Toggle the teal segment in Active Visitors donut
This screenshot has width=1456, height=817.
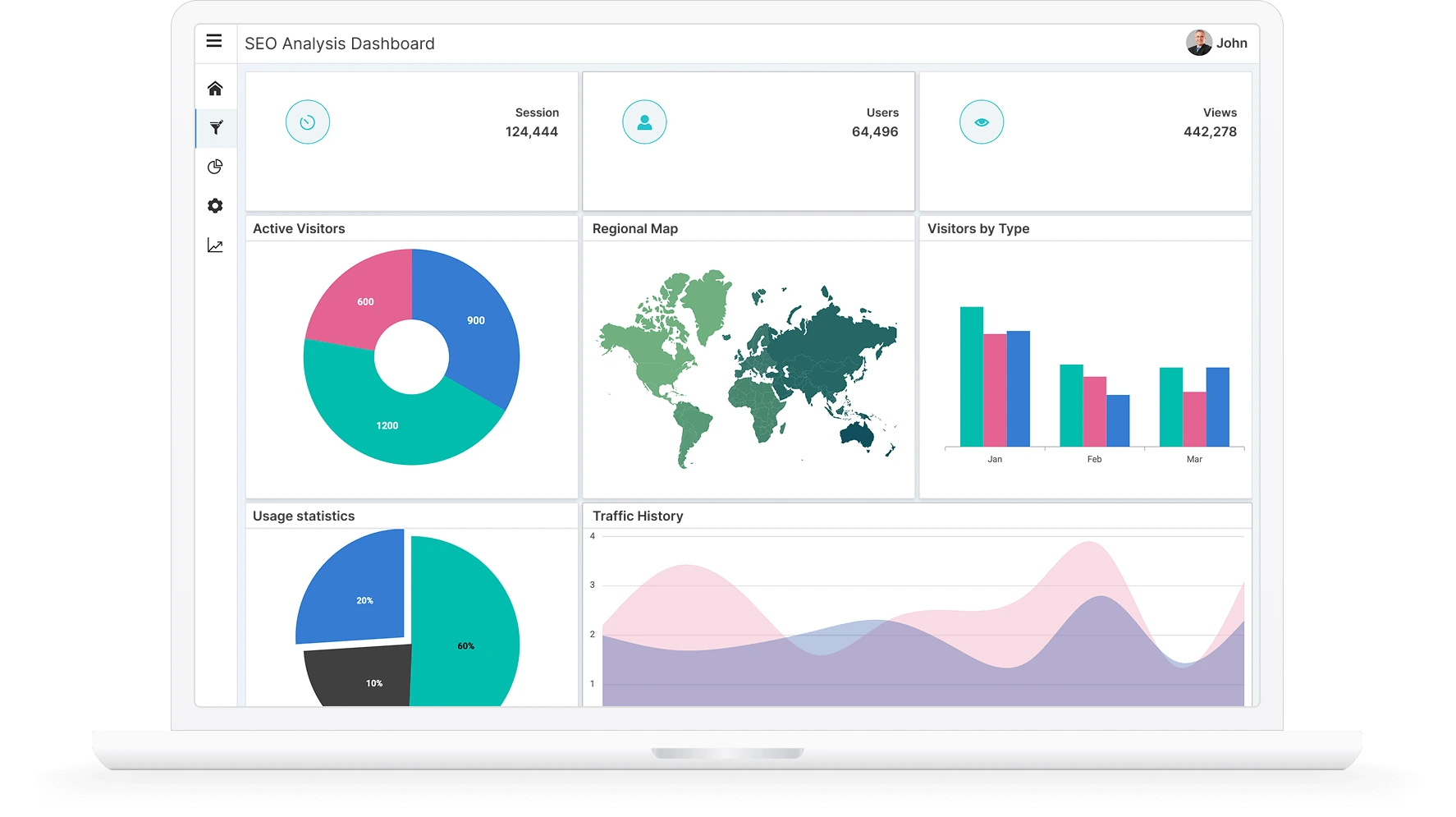tap(387, 425)
